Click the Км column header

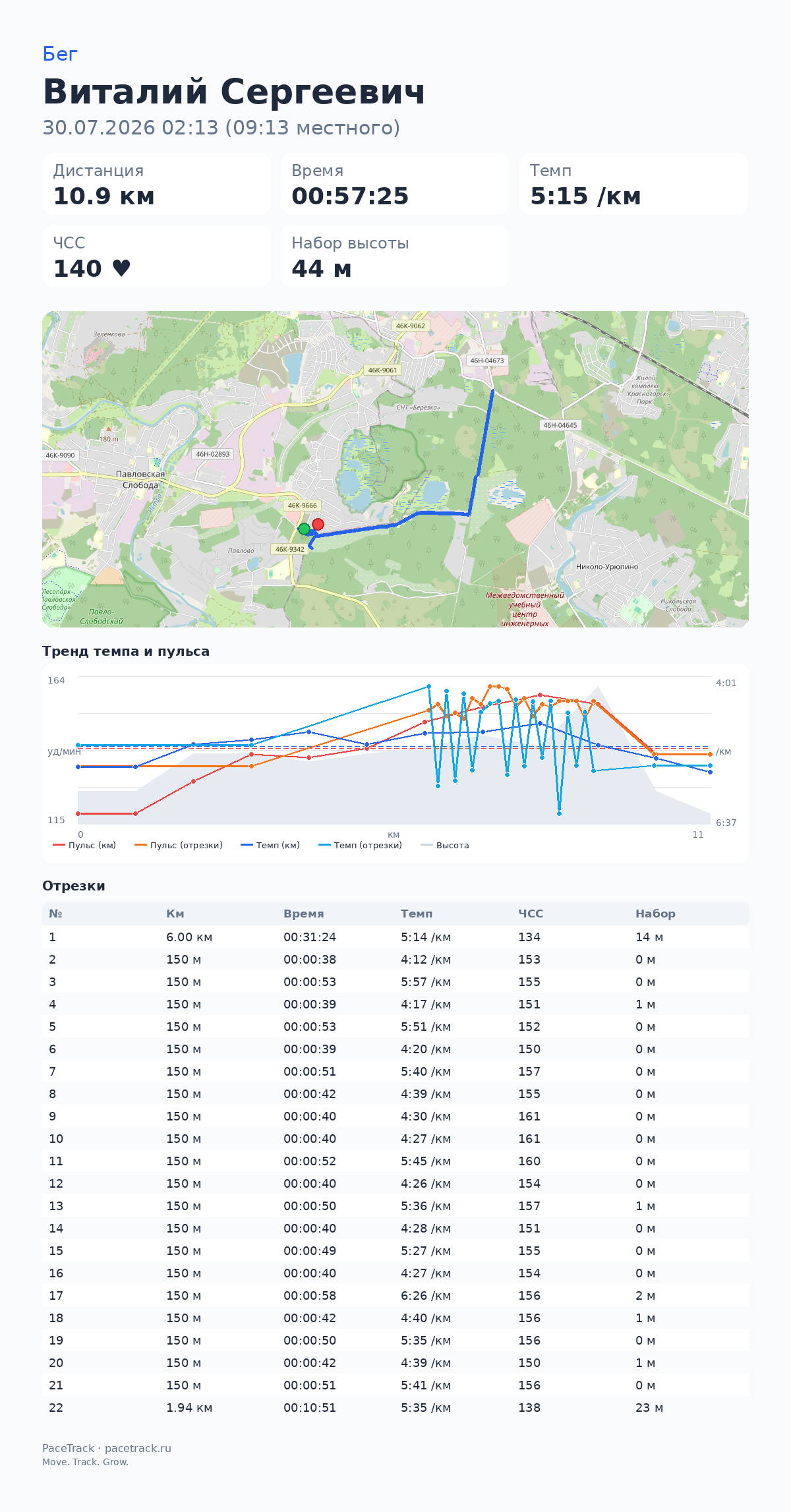(175, 914)
